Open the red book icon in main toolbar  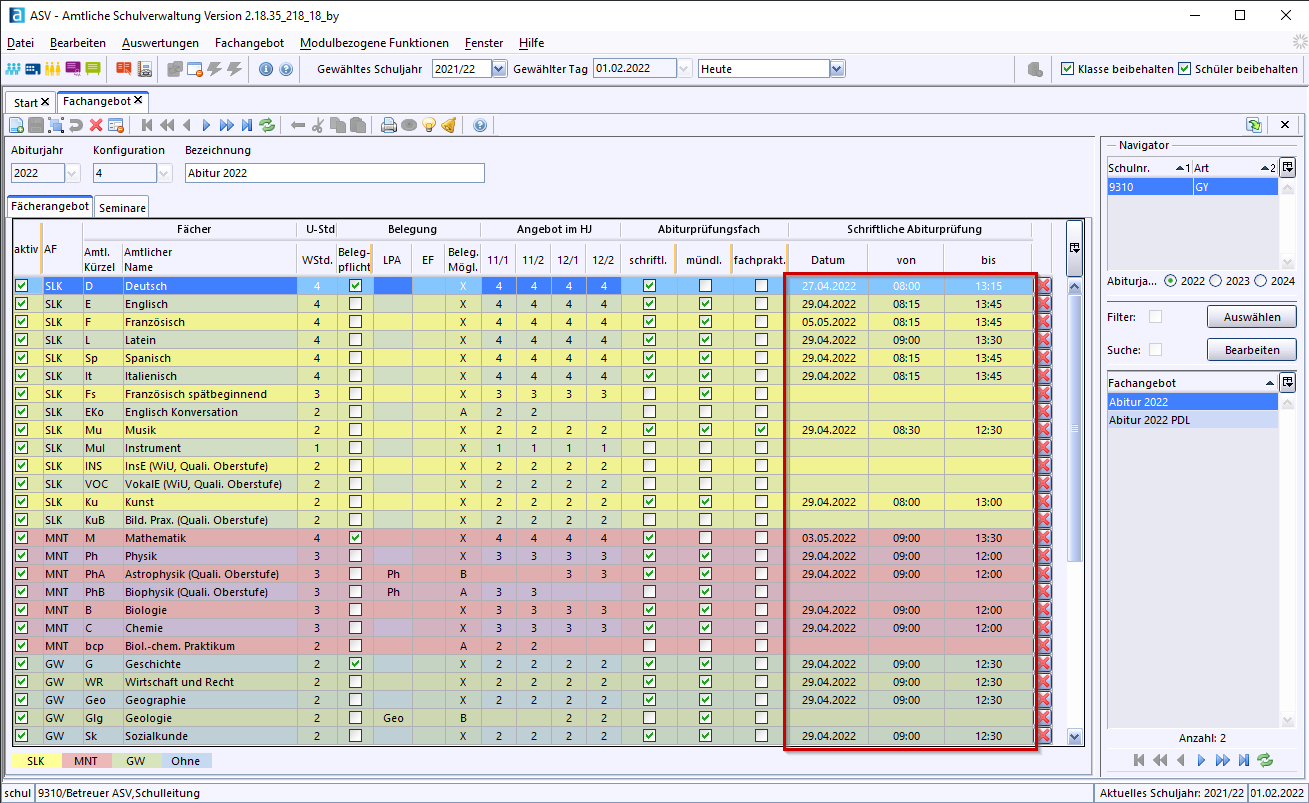pyautogui.click(x=124, y=69)
